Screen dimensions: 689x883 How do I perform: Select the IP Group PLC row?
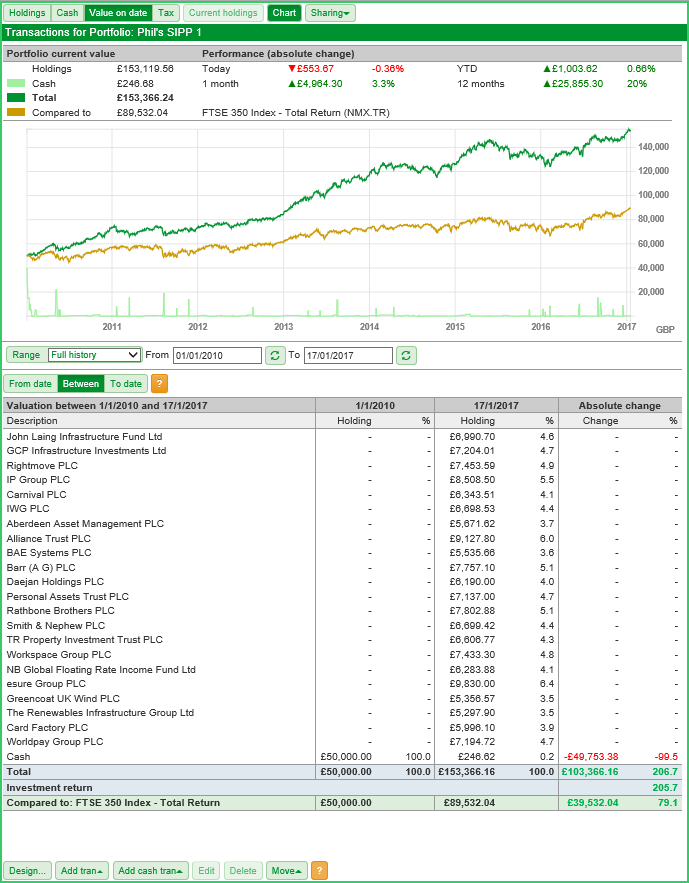pos(342,480)
